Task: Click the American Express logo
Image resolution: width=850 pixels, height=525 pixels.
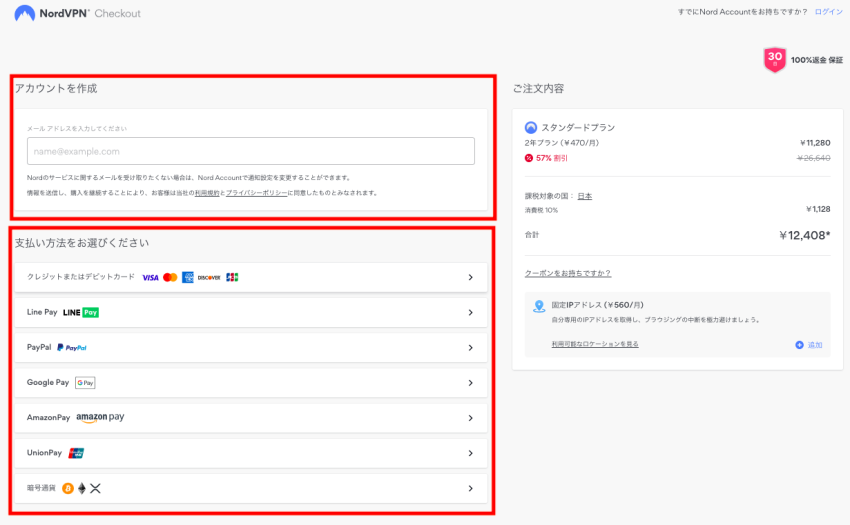Action: (x=188, y=277)
